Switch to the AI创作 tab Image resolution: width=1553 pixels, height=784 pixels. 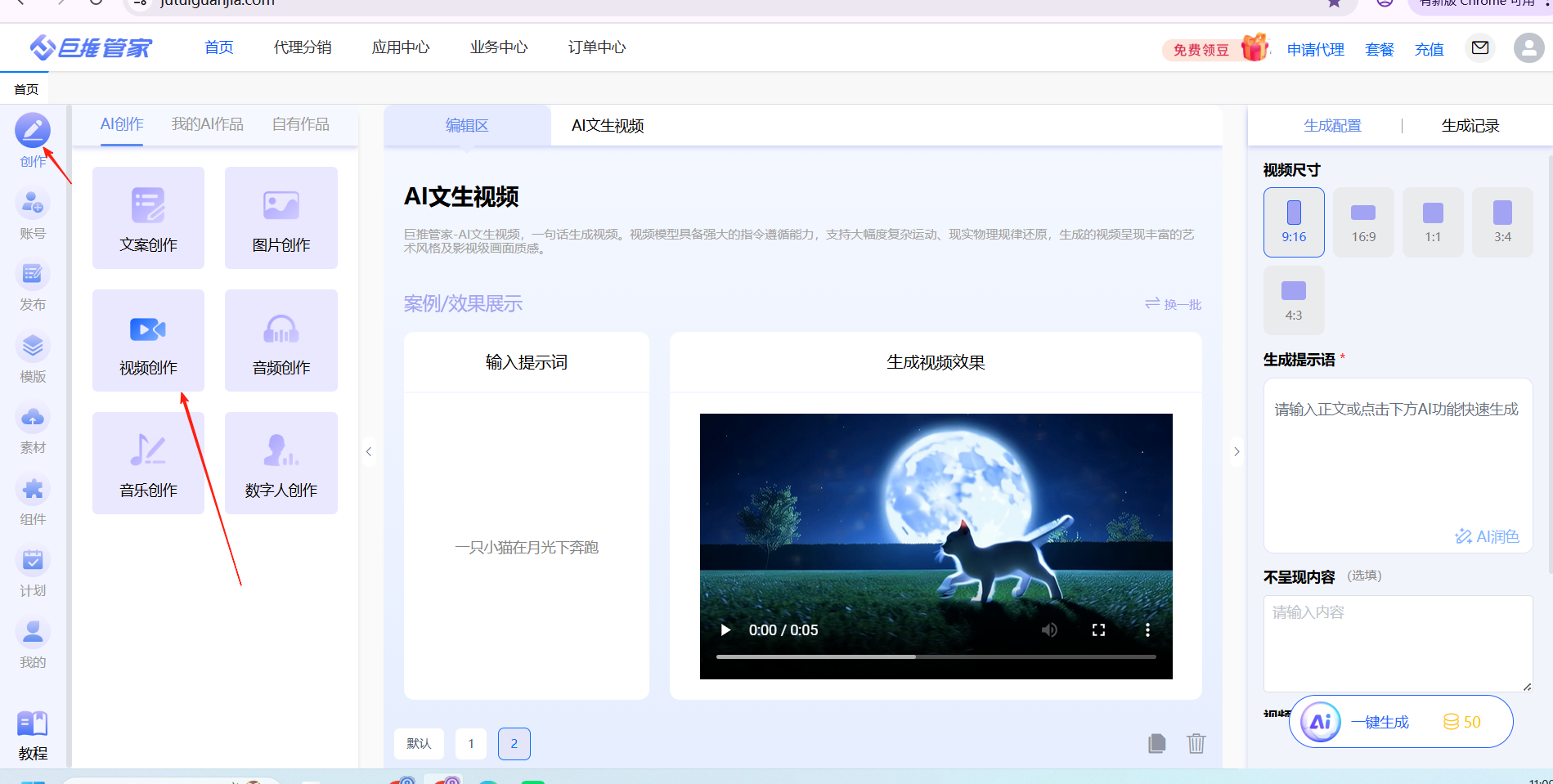[122, 124]
